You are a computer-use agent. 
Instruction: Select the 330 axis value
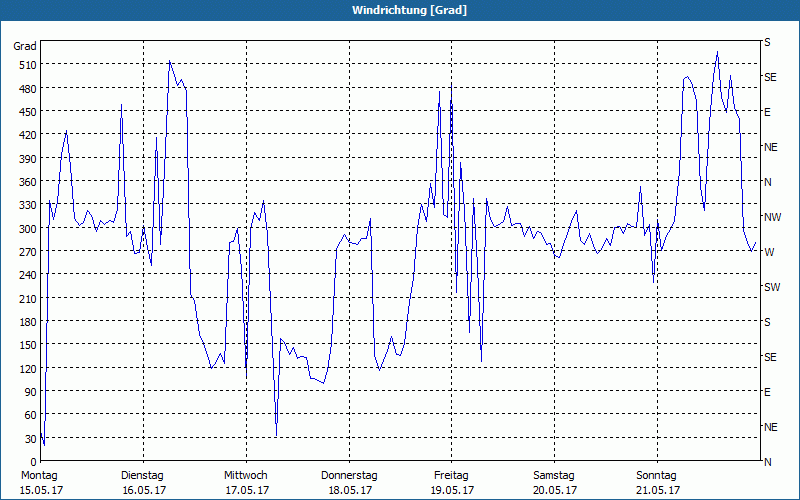tap(28, 206)
